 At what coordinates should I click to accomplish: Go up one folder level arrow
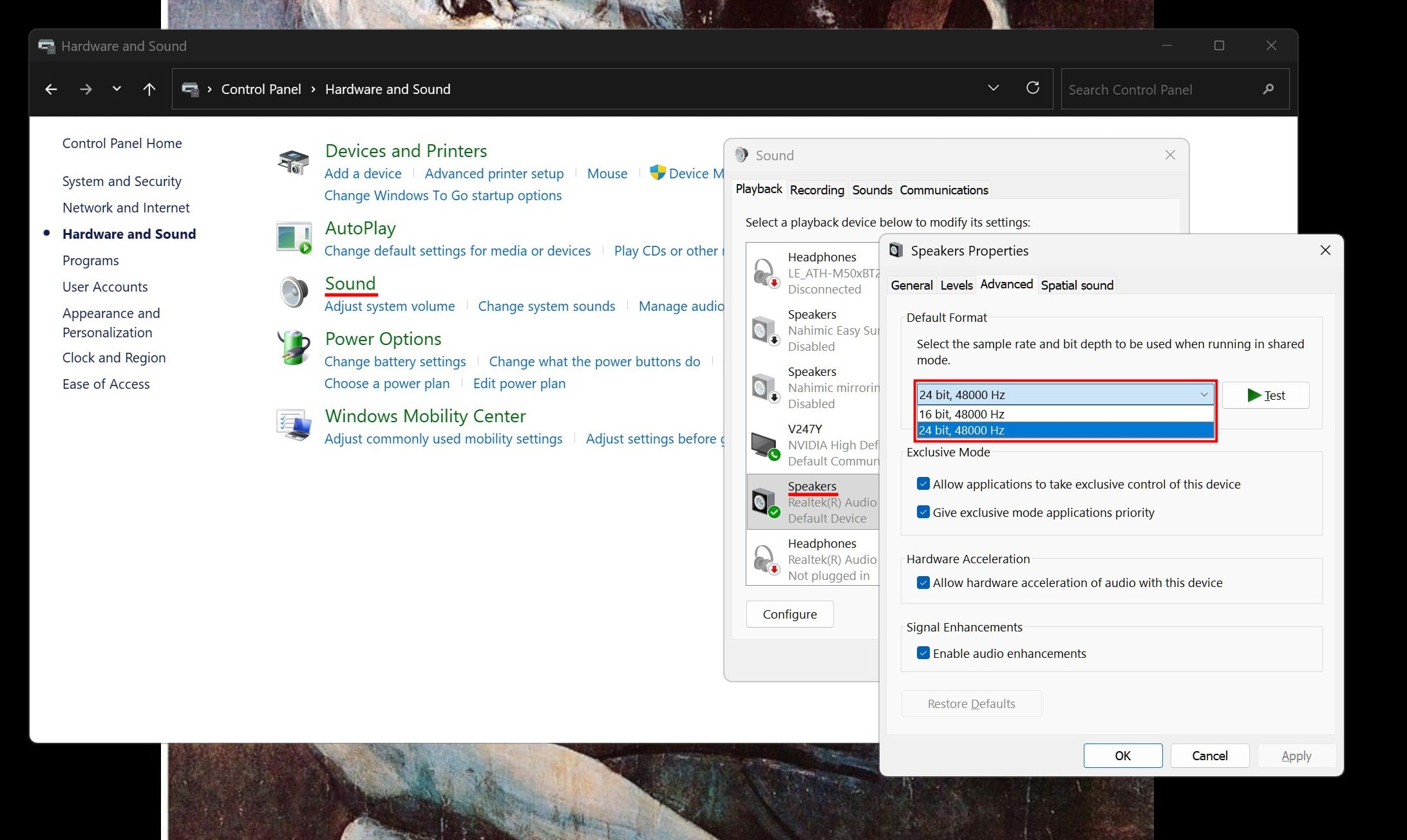click(149, 89)
